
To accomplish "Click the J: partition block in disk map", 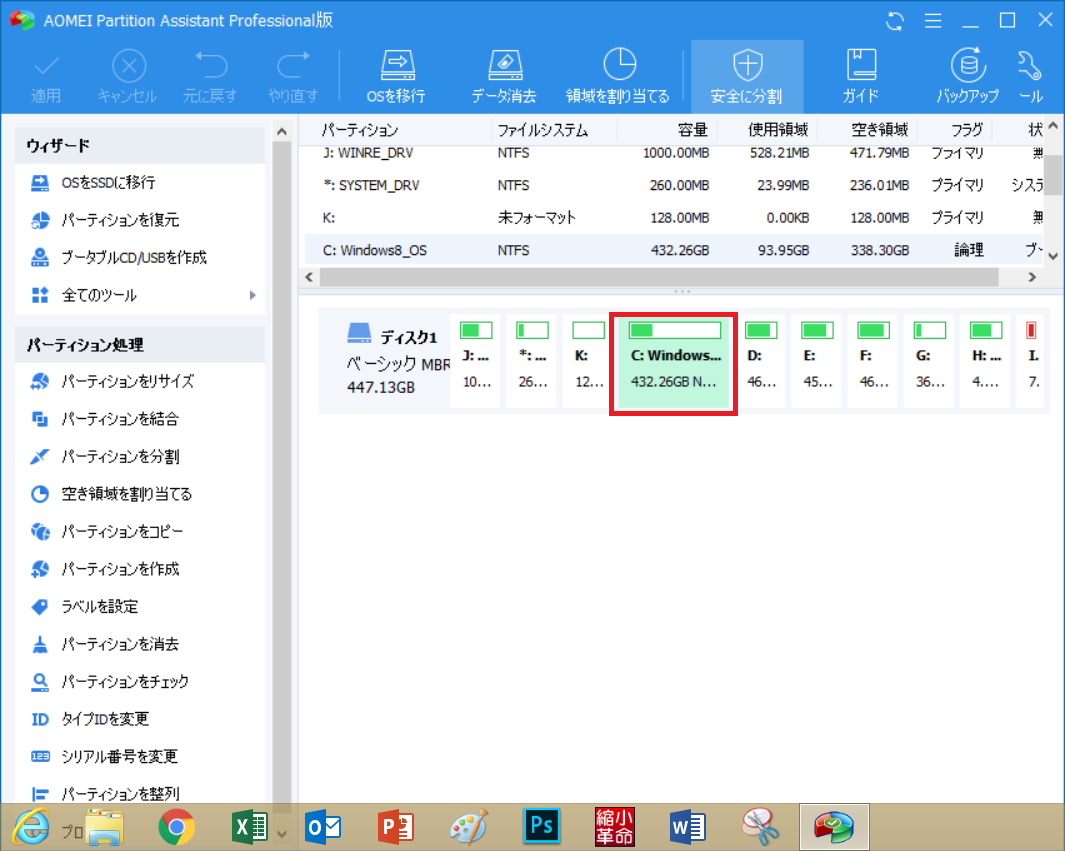I will [x=475, y=361].
